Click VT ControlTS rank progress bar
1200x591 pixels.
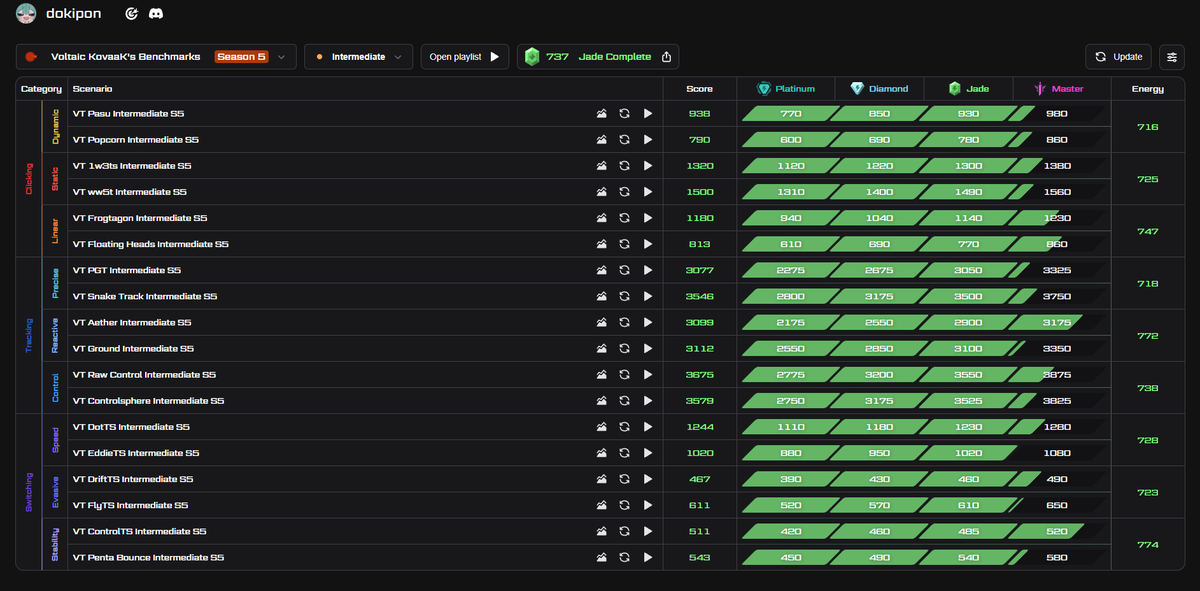click(924, 531)
